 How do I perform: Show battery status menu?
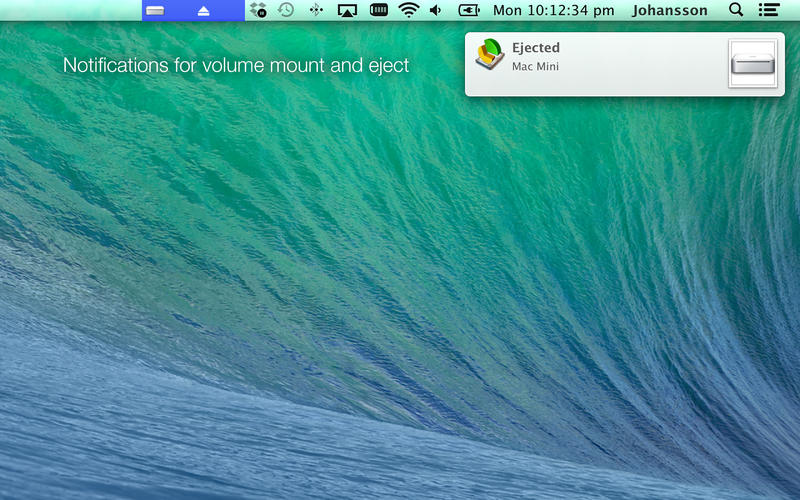pos(468,10)
